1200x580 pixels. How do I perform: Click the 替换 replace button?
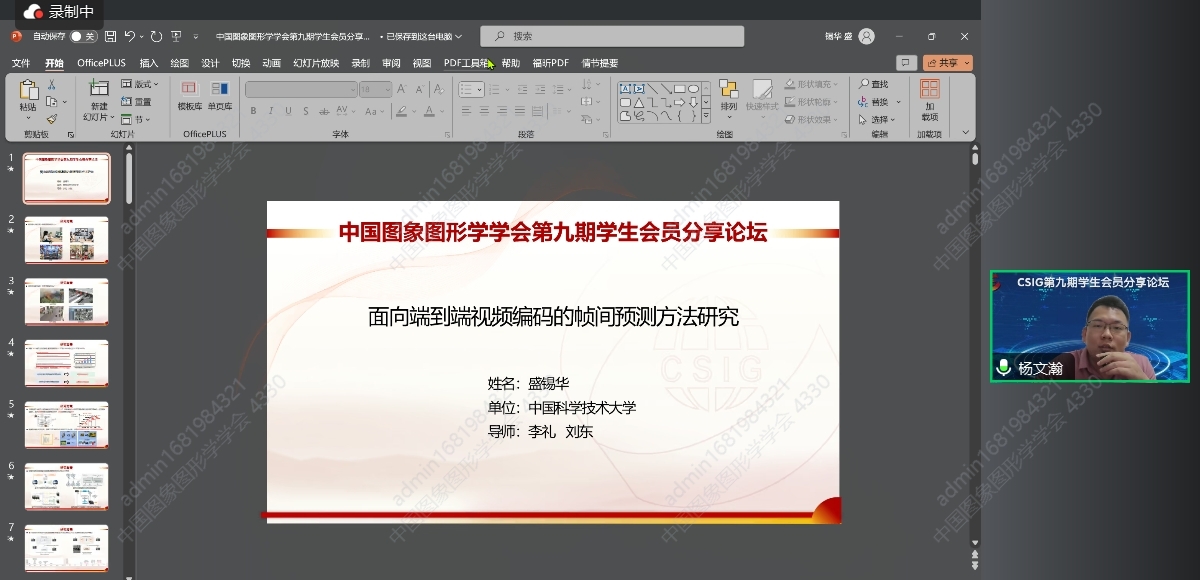[878, 102]
